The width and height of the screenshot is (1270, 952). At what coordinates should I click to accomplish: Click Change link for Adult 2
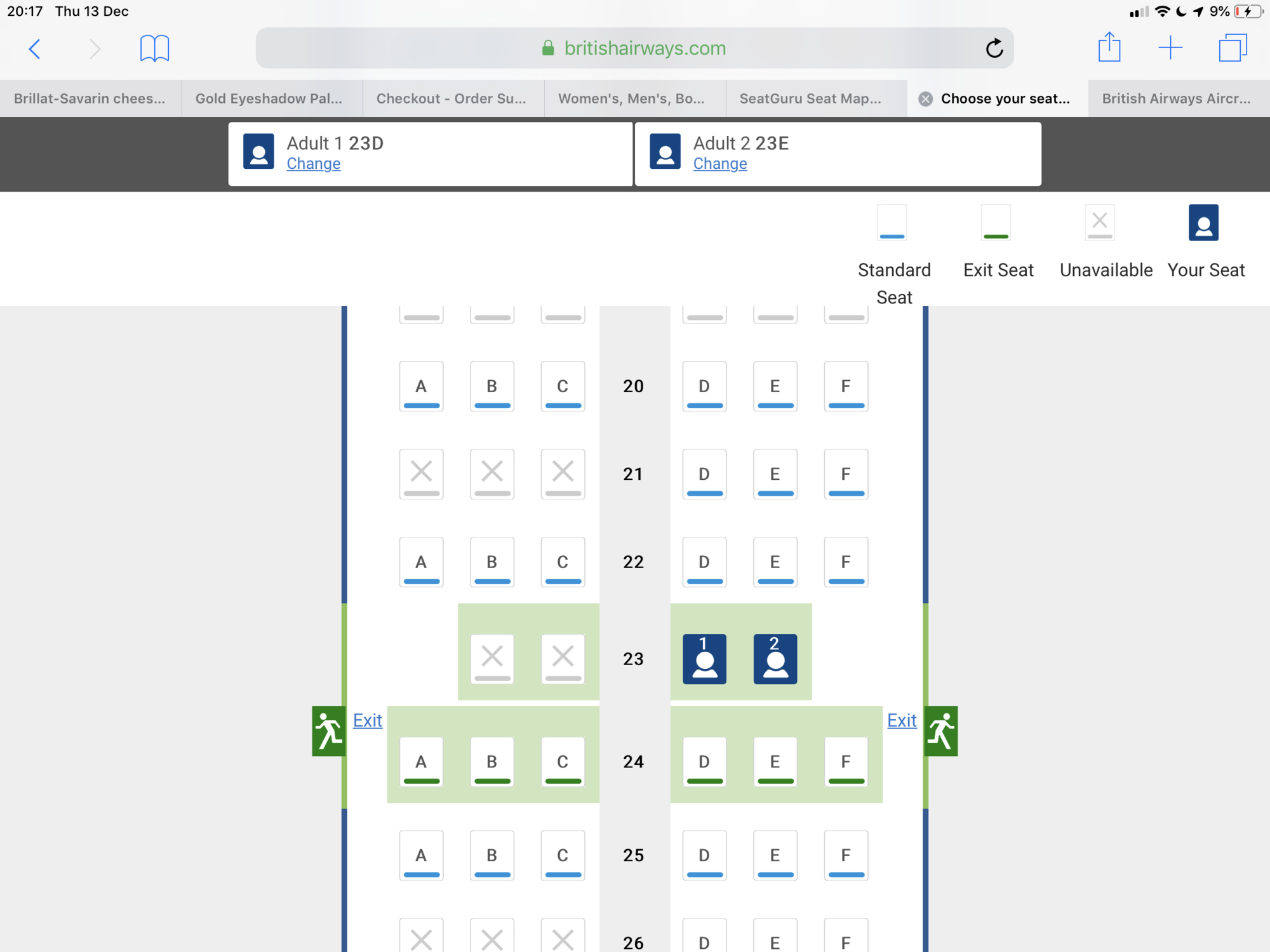(x=719, y=164)
